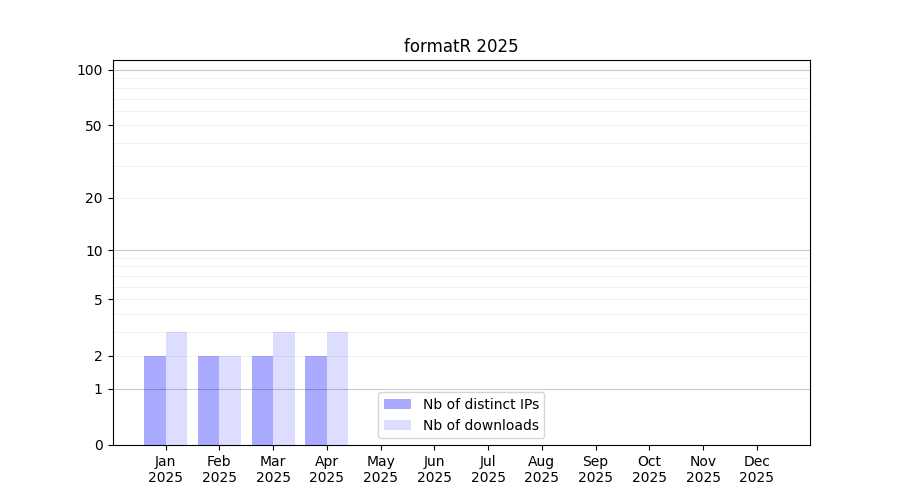Click the March distinct IPs bar

(262, 400)
